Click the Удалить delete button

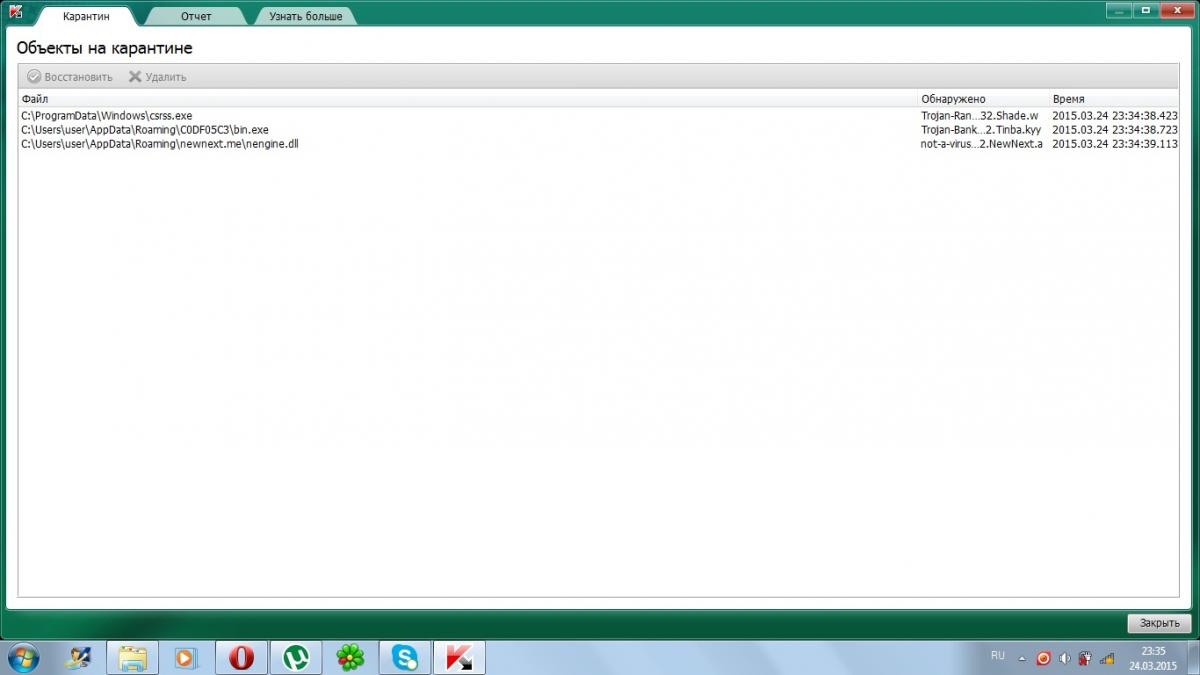[x=158, y=77]
